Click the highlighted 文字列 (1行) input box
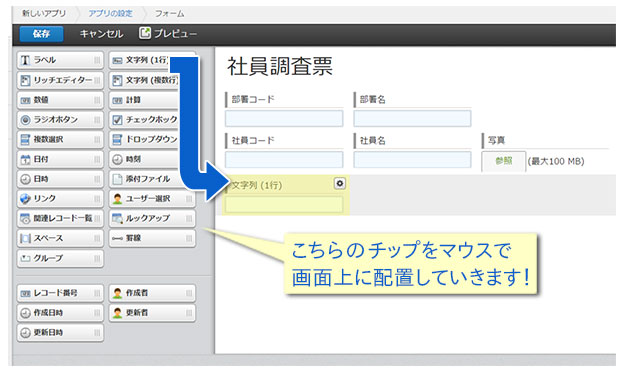The height and width of the screenshot is (372, 624). coord(284,205)
